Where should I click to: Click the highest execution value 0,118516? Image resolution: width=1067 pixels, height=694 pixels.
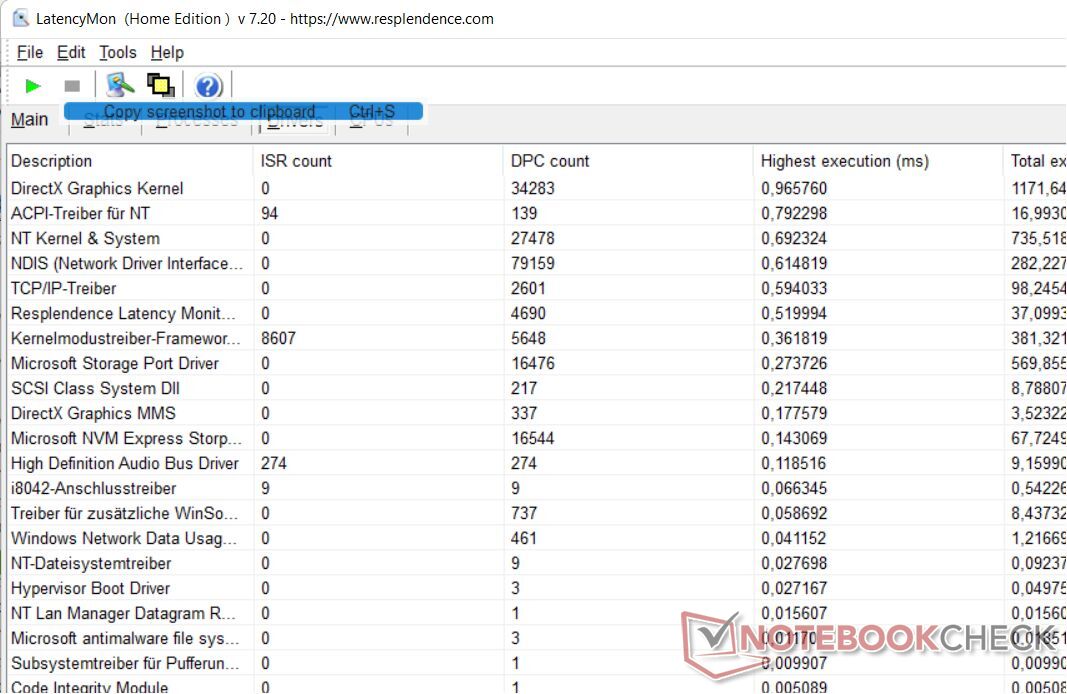[x=793, y=463]
